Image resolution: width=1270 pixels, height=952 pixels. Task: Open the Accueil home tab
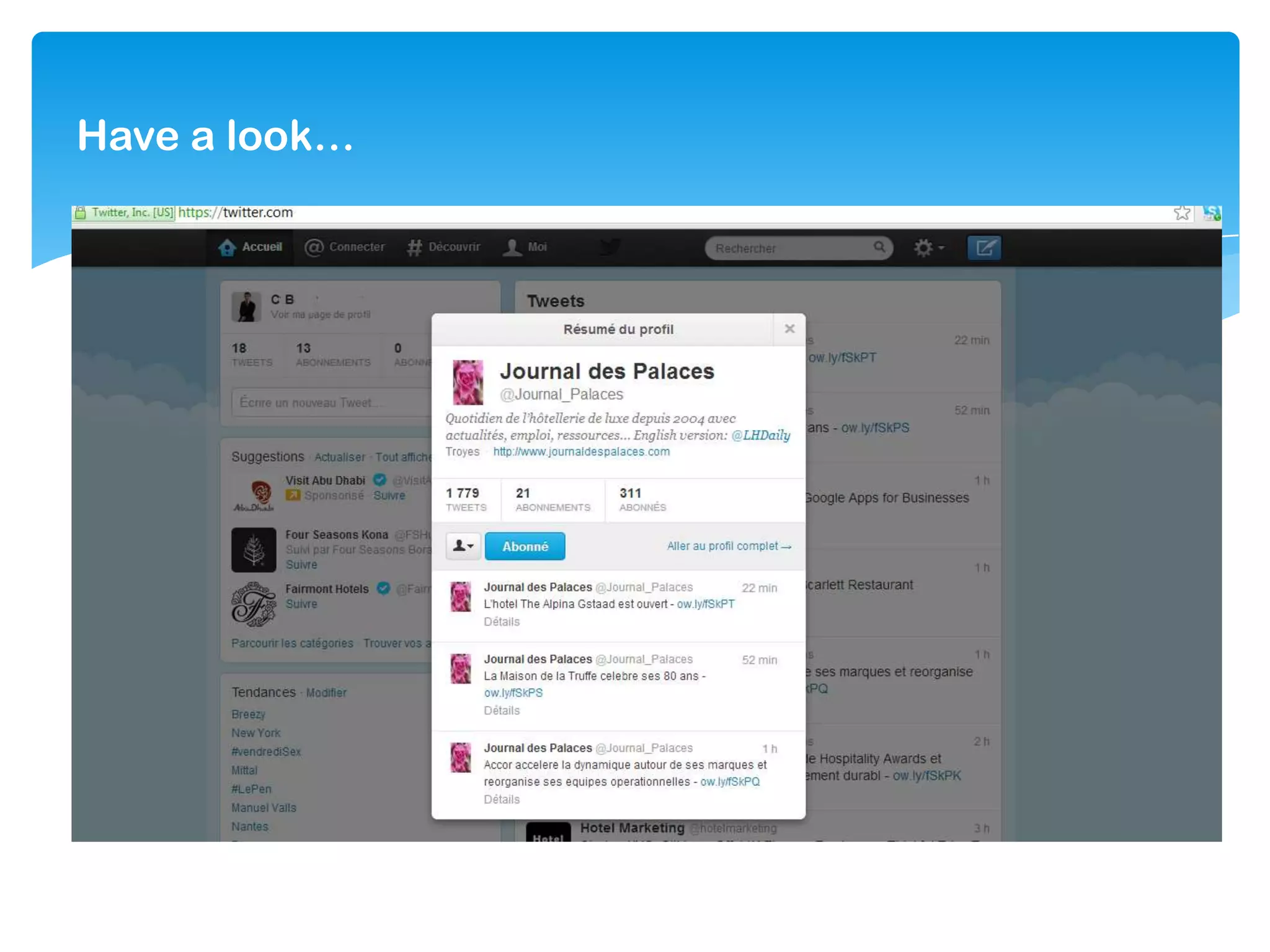(x=250, y=247)
